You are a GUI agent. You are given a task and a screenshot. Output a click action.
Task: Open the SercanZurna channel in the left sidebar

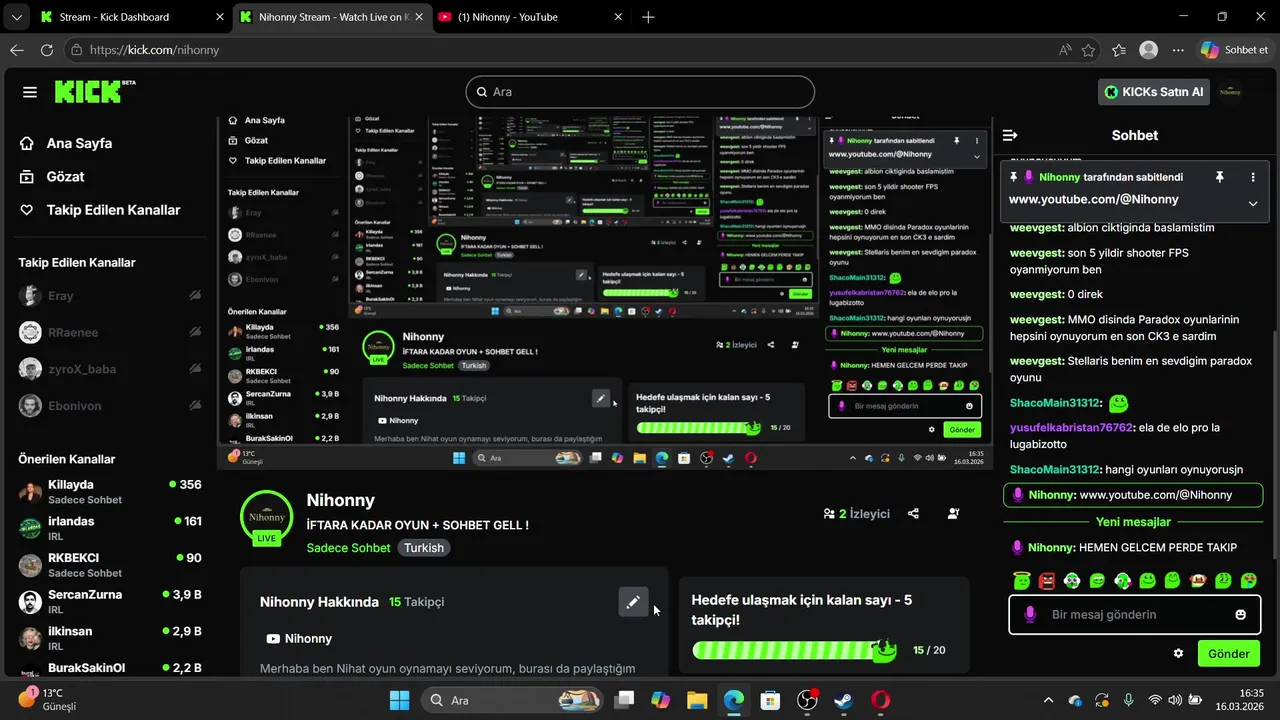tap(110, 601)
